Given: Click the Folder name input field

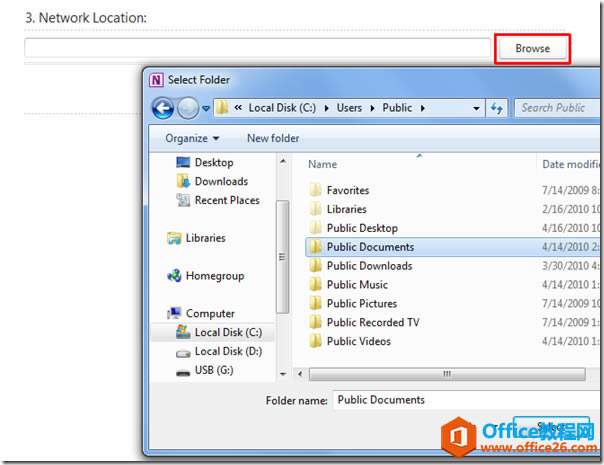Looking at the screenshot, I should [466, 400].
